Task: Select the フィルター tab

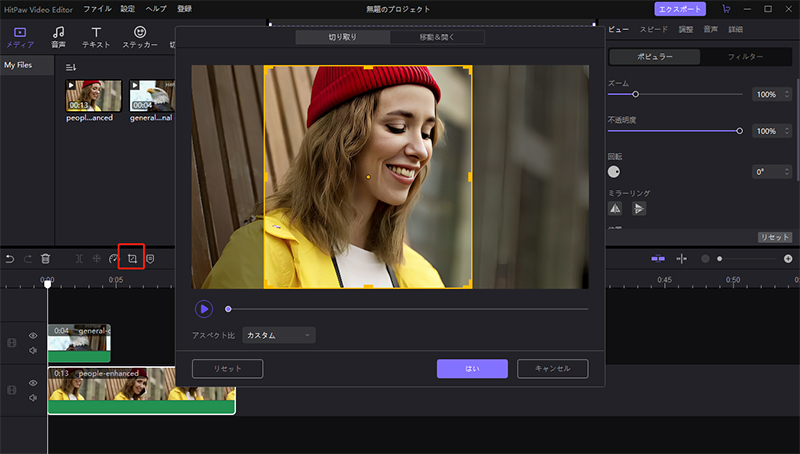Action: click(745, 57)
